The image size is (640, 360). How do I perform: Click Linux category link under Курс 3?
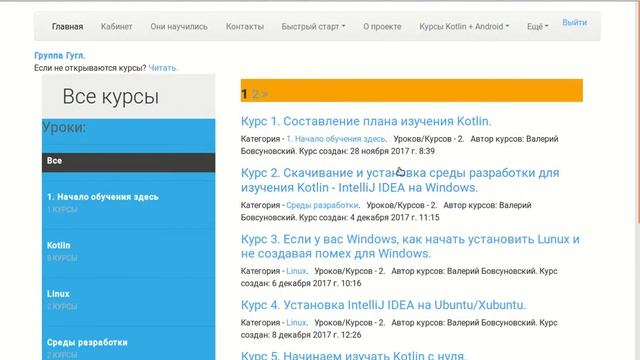pos(296,271)
